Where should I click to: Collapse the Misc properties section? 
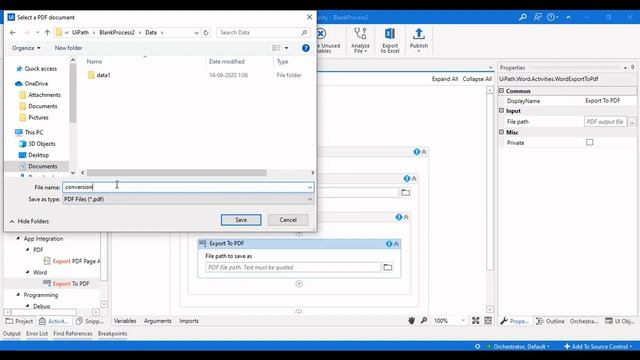[x=502, y=132]
